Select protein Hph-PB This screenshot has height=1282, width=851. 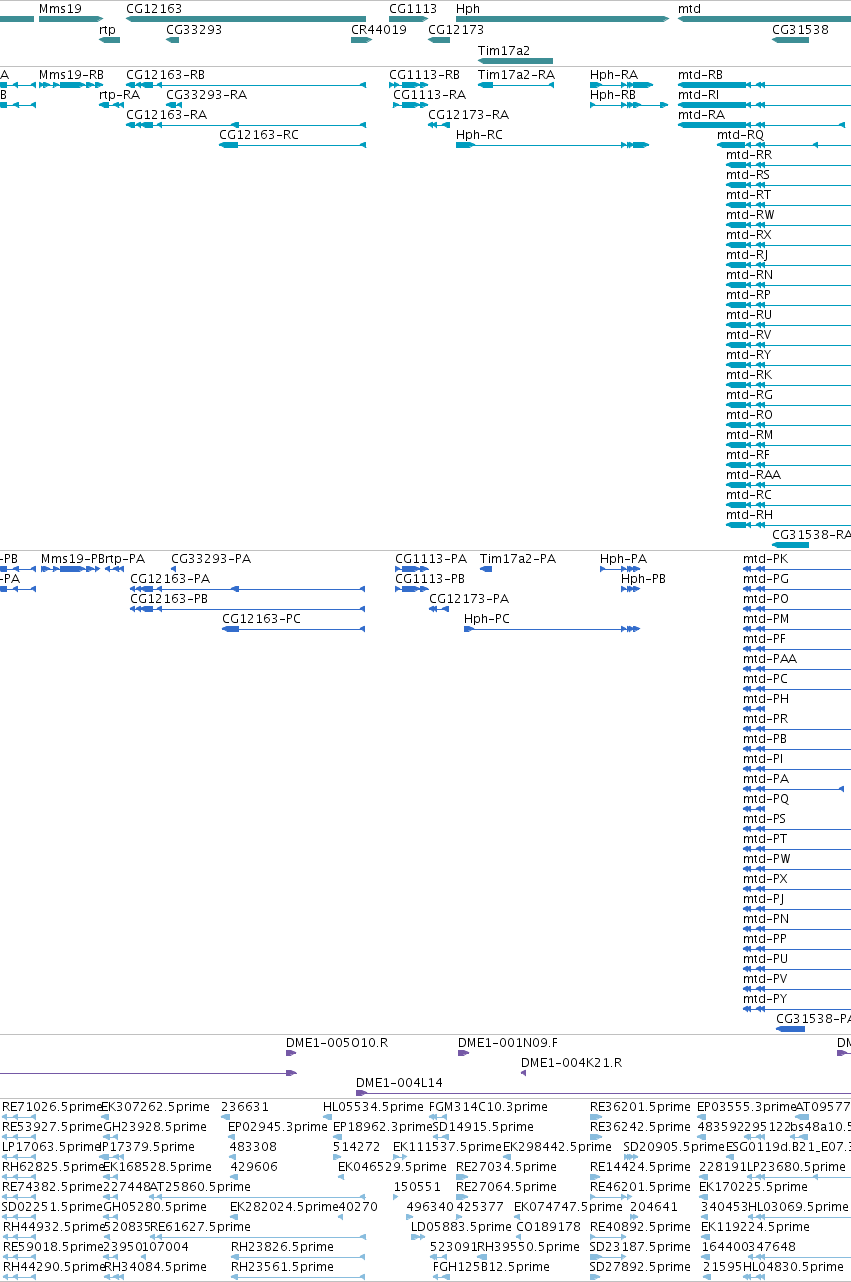tap(643, 579)
